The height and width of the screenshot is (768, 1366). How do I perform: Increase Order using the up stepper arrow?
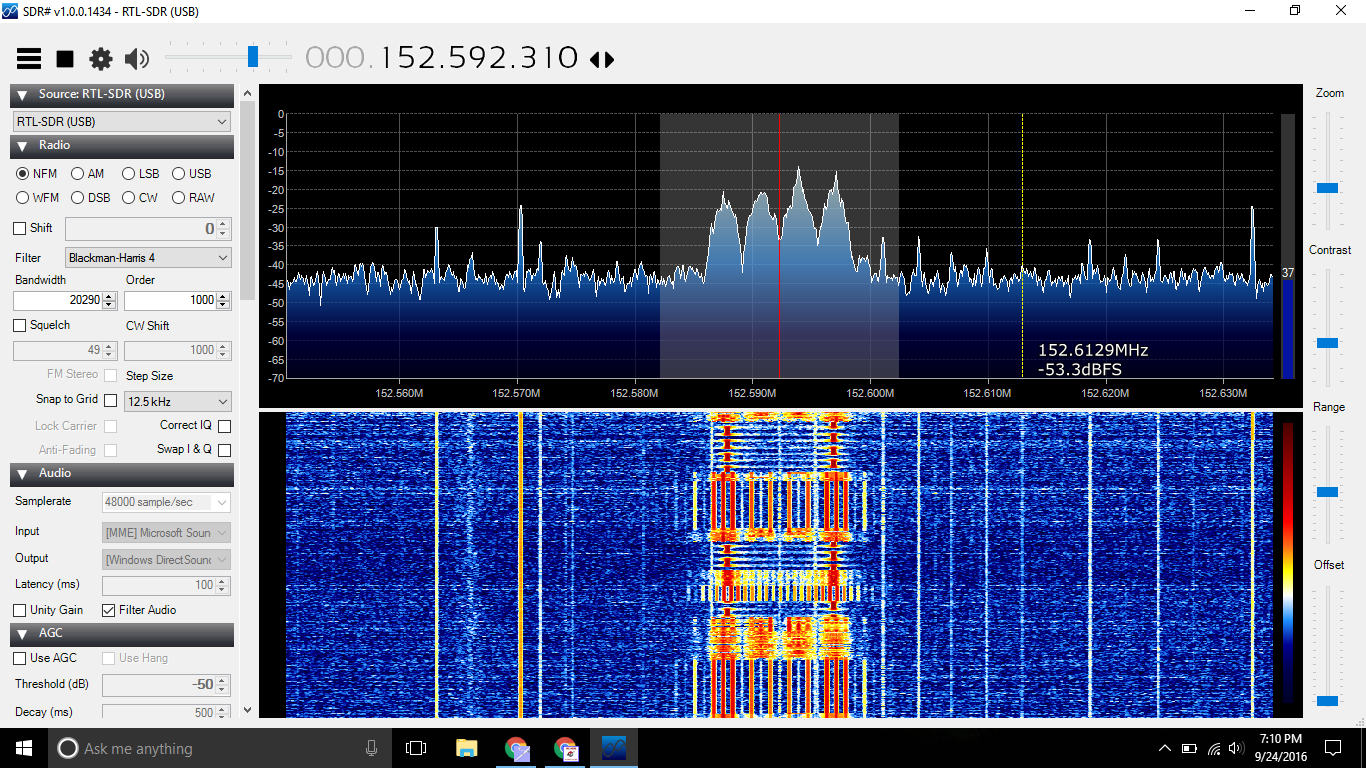coord(223,296)
